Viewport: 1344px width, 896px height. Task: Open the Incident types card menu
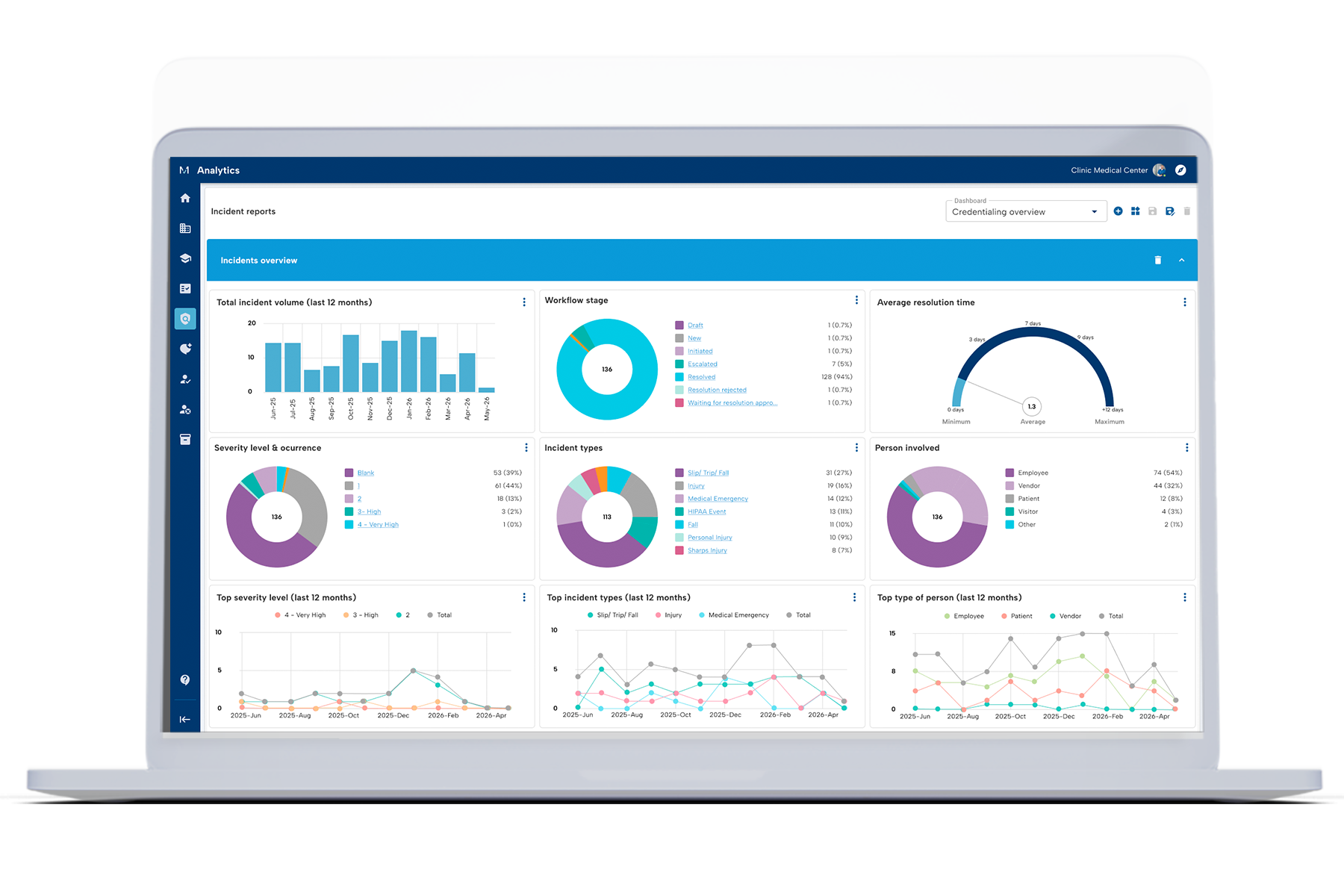tap(856, 448)
